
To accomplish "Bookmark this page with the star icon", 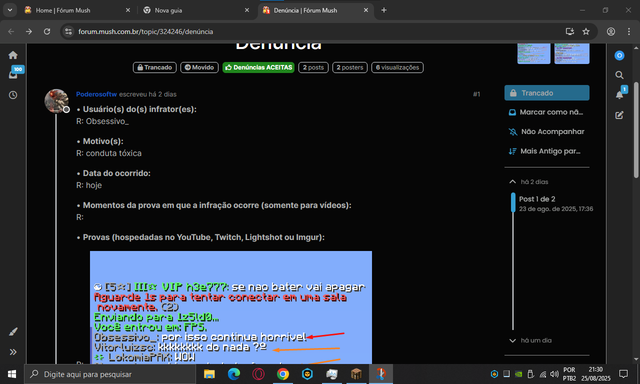I will 586,31.
